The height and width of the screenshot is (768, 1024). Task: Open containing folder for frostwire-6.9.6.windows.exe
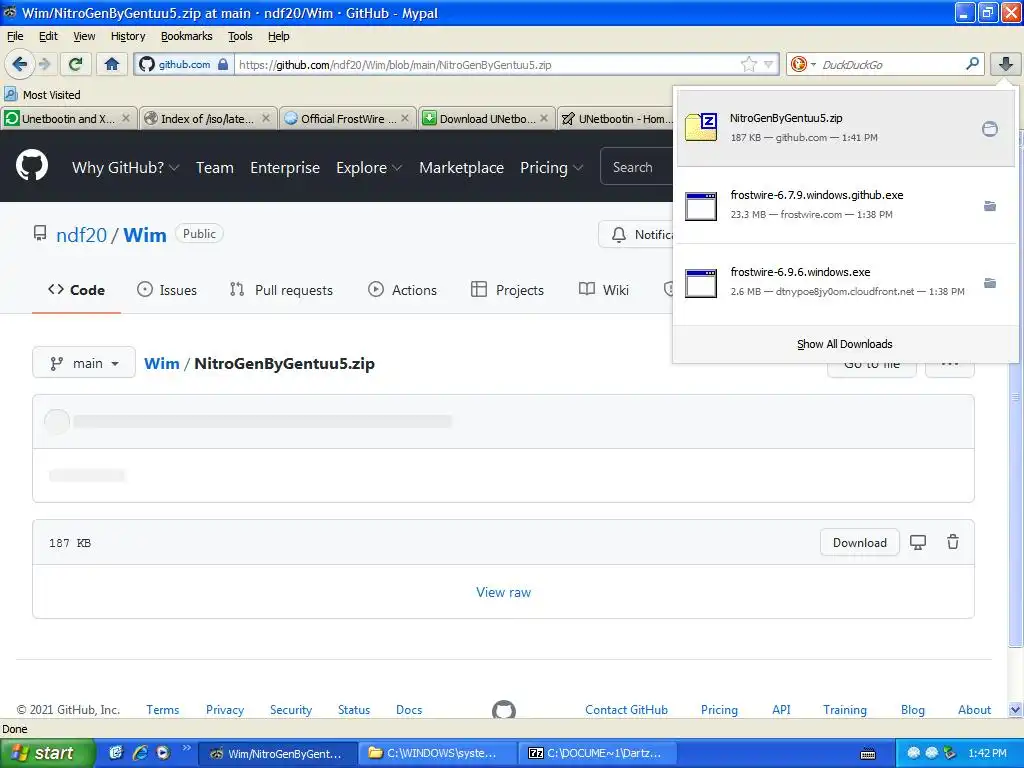(989, 283)
